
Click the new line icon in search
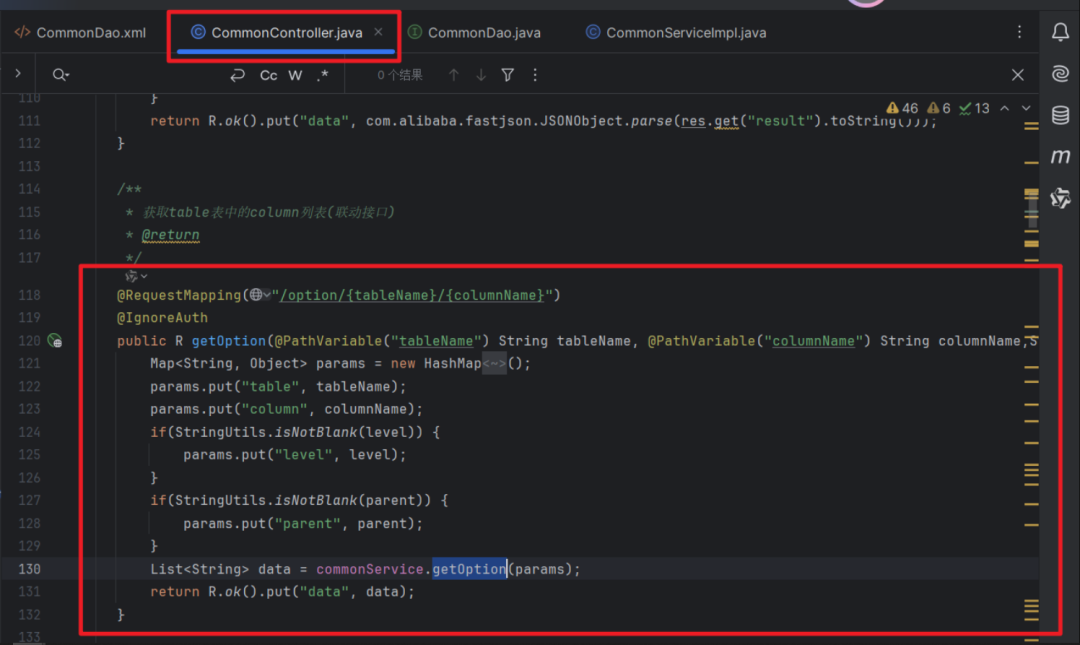[238, 74]
